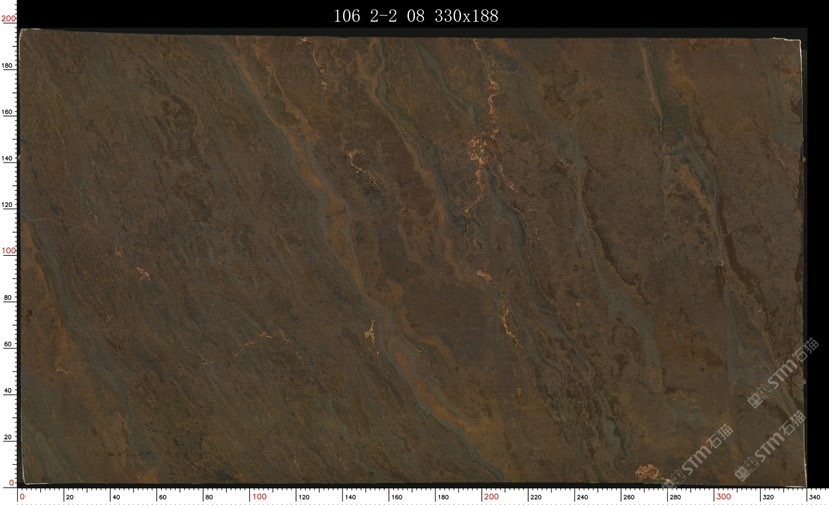Viewport: 829px width, 505px height.
Task: Select the 320 label on horizontal ruler
Action: coord(767,496)
